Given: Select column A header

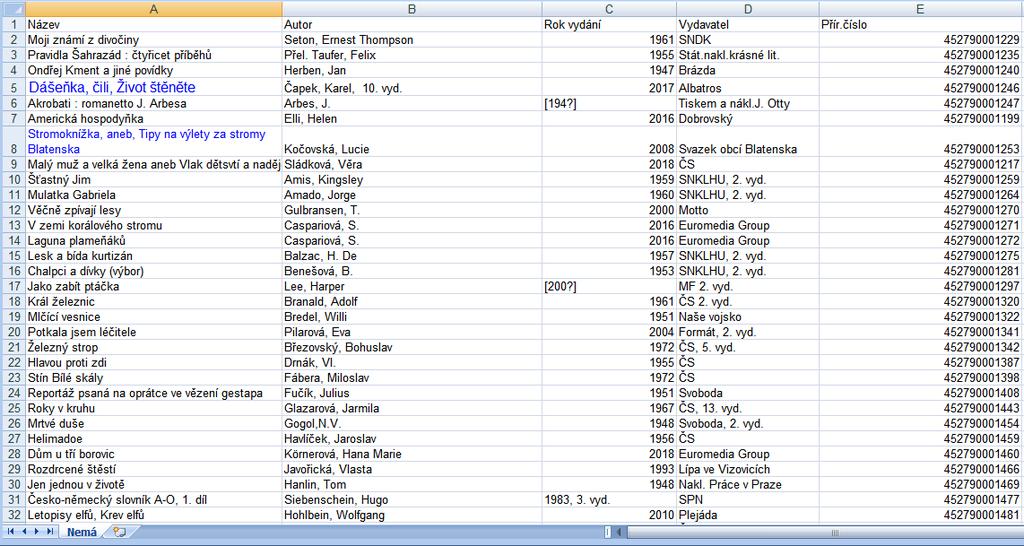Looking at the screenshot, I should tap(153, 9).
